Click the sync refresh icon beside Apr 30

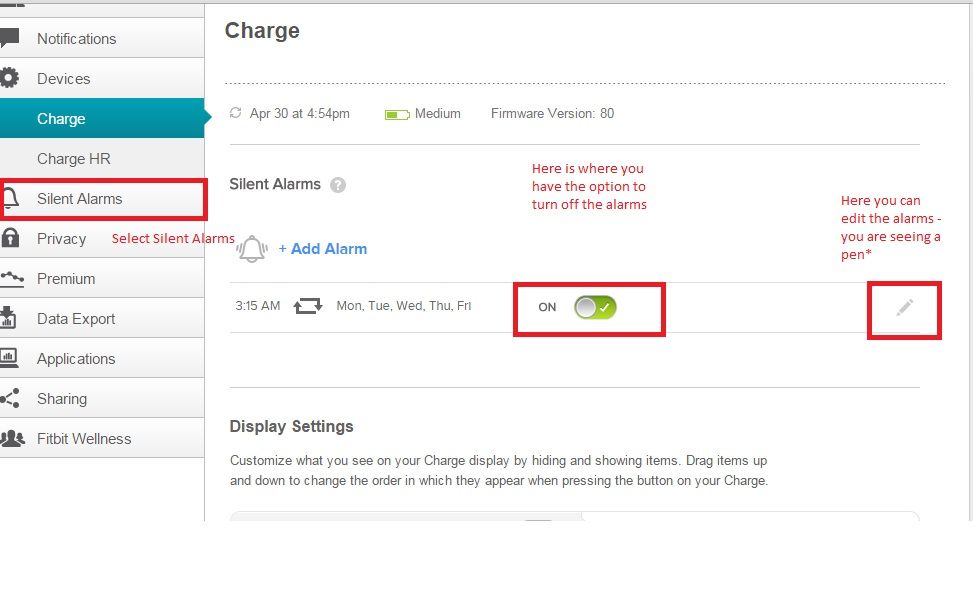click(x=235, y=113)
